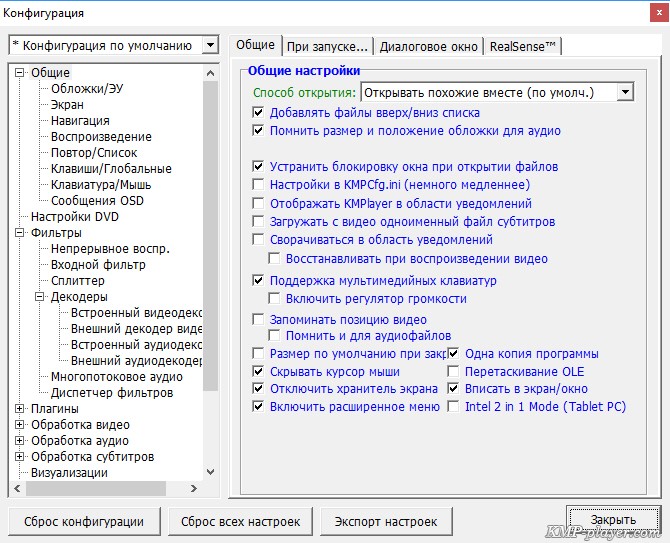Click the "Закрыть" button
This screenshot has height=543, width=670.
614,520
